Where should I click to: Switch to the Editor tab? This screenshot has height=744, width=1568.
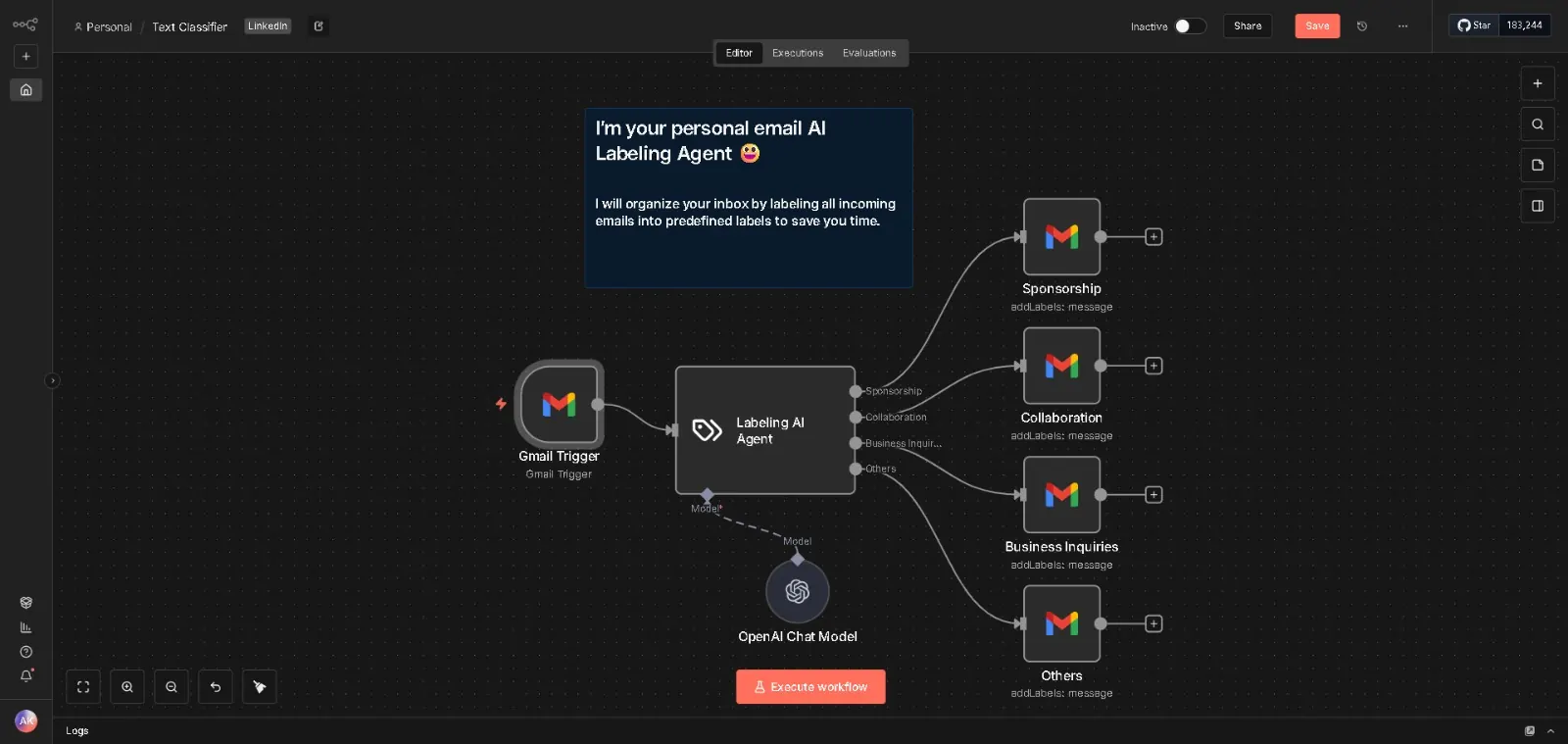click(739, 53)
